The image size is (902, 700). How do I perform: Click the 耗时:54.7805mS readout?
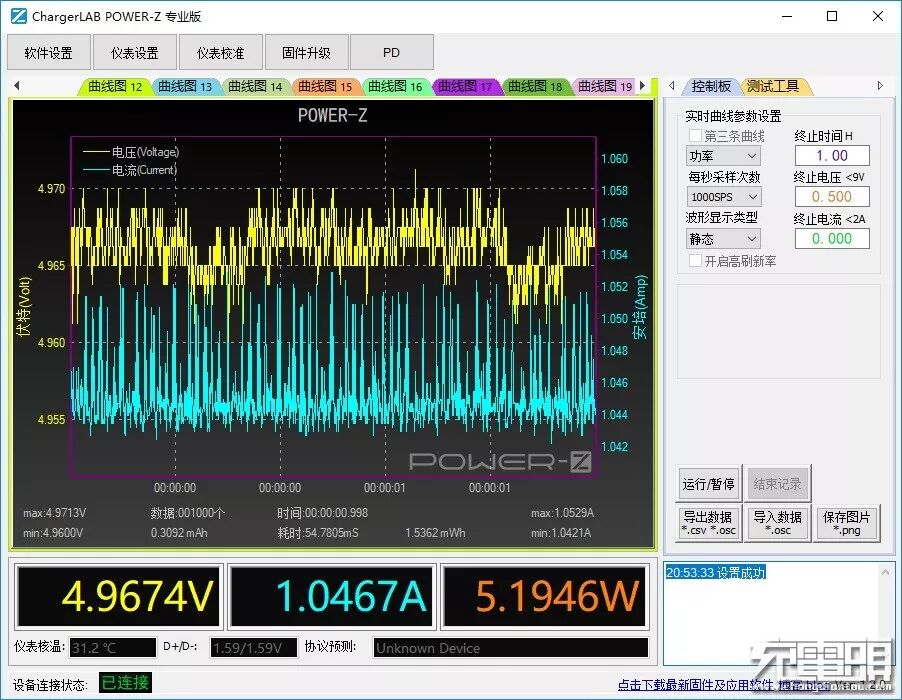click(318, 533)
